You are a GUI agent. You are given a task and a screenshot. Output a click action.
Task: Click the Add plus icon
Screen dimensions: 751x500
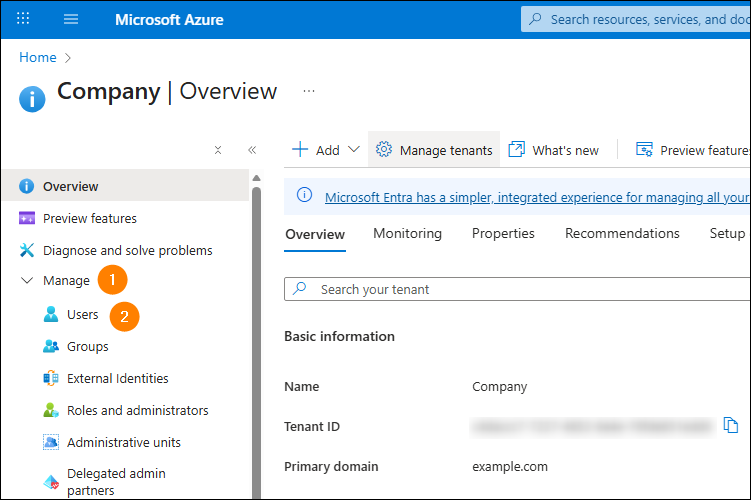(300, 149)
